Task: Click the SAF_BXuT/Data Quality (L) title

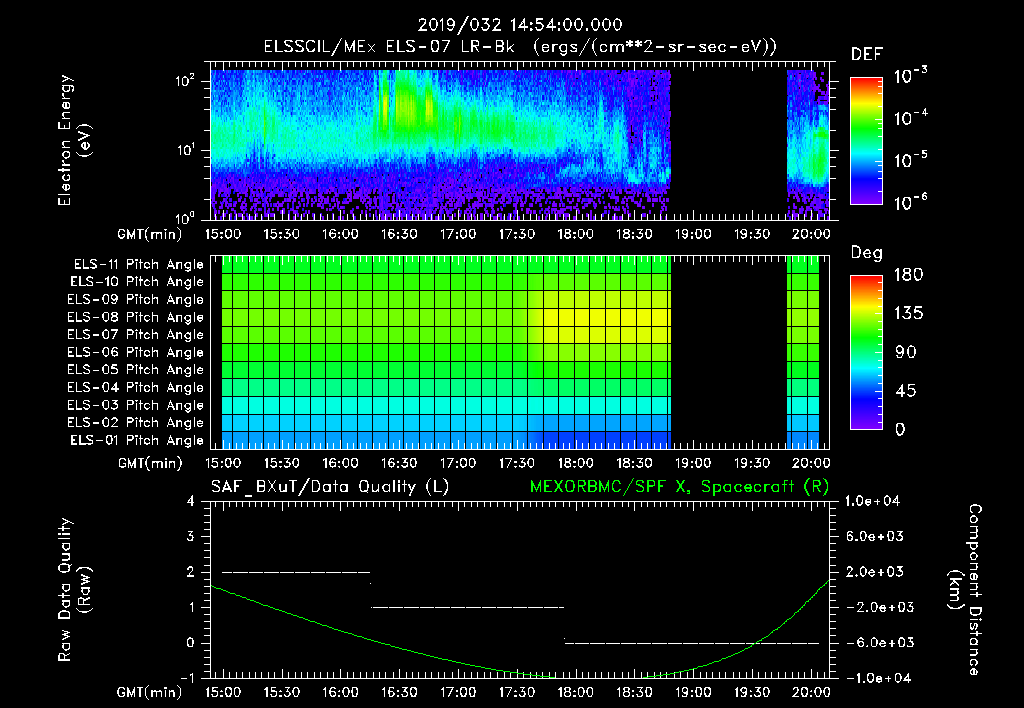Action: tap(330, 487)
